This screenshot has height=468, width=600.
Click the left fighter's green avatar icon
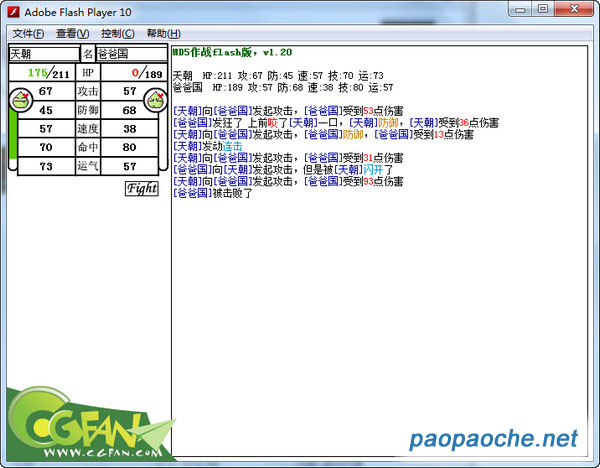[19, 99]
